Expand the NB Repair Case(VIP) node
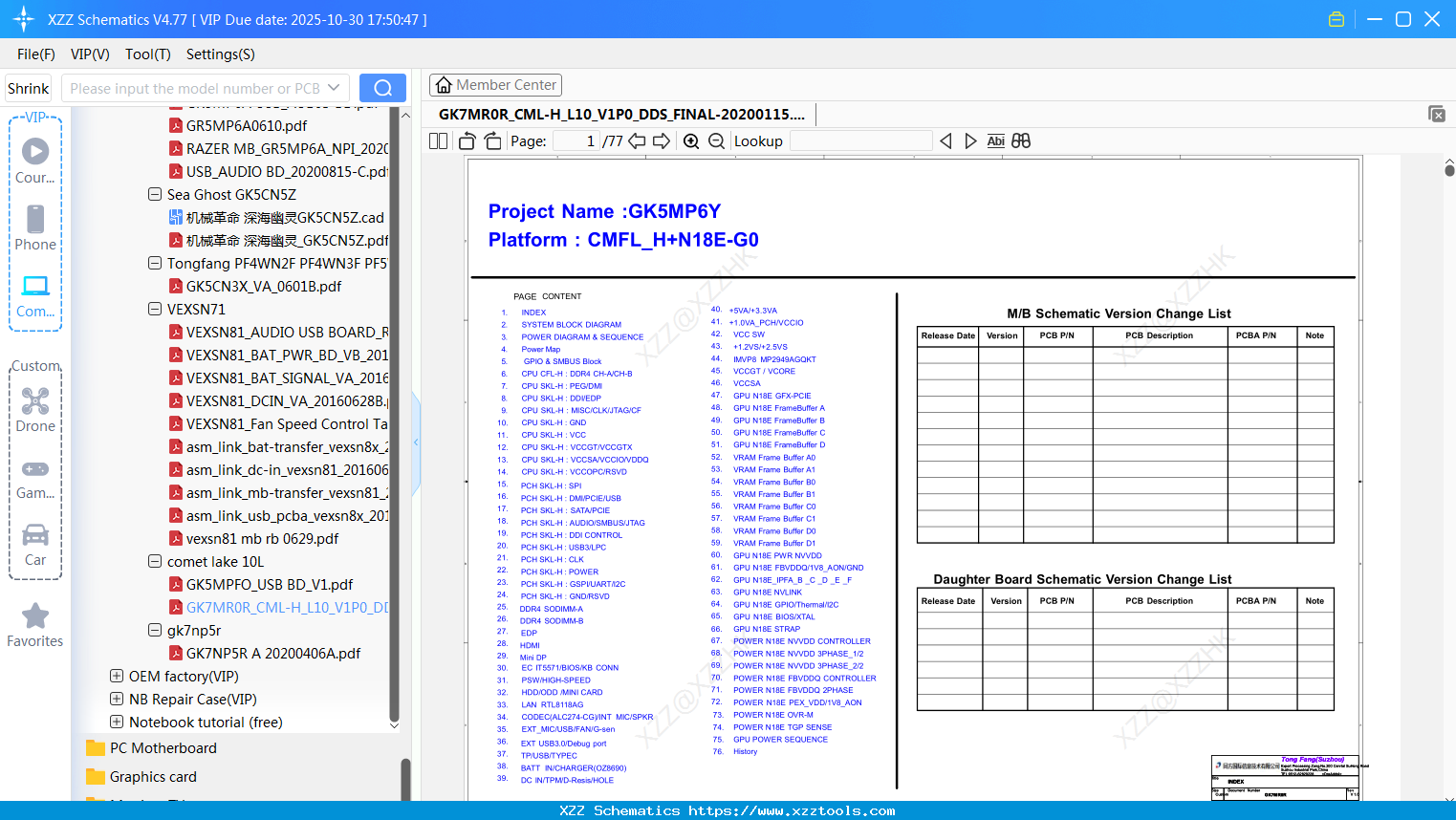Image resolution: width=1456 pixels, height=820 pixels. [x=117, y=699]
